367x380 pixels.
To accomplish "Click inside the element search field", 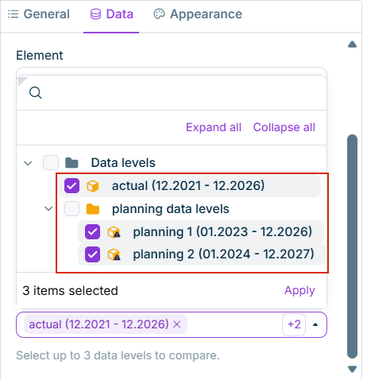I will 171,93.
